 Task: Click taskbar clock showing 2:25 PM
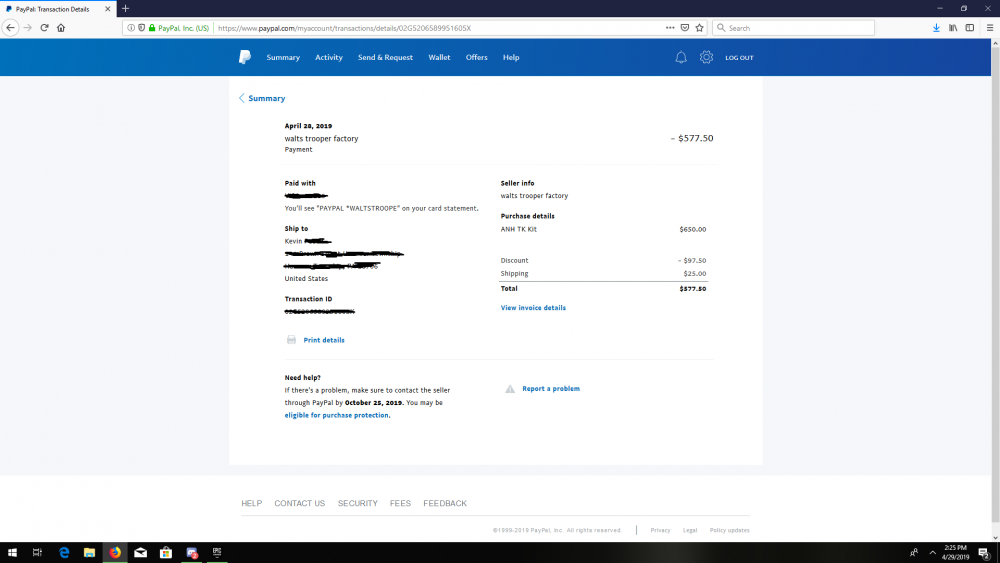click(x=955, y=552)
